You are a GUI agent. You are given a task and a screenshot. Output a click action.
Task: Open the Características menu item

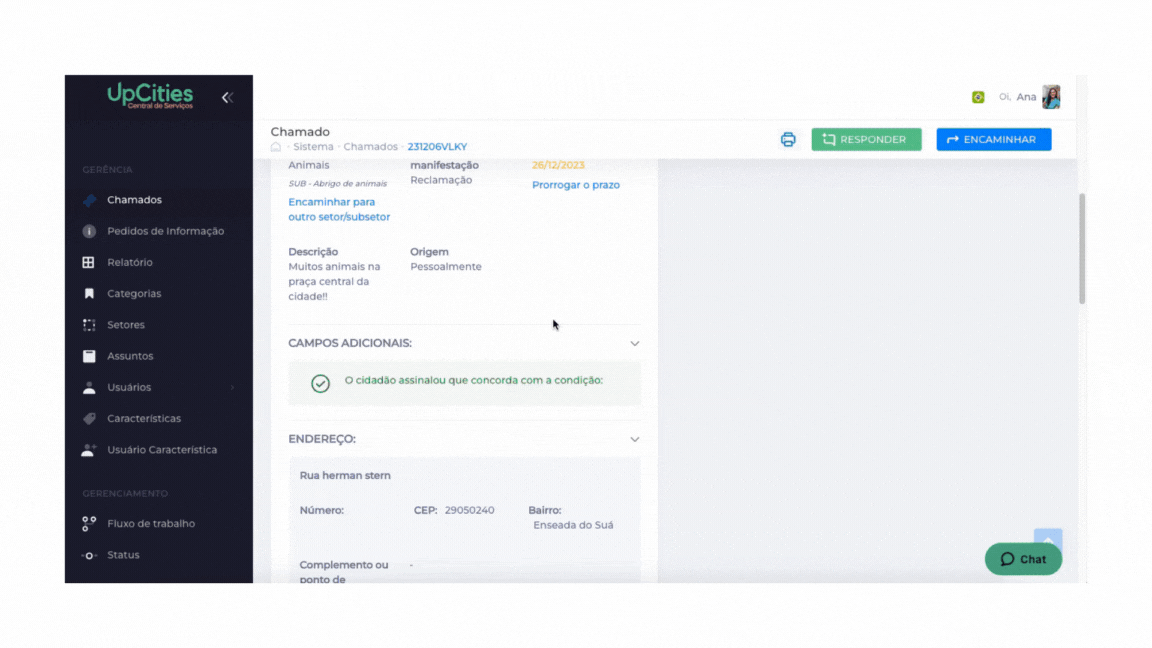pos(144,419)
